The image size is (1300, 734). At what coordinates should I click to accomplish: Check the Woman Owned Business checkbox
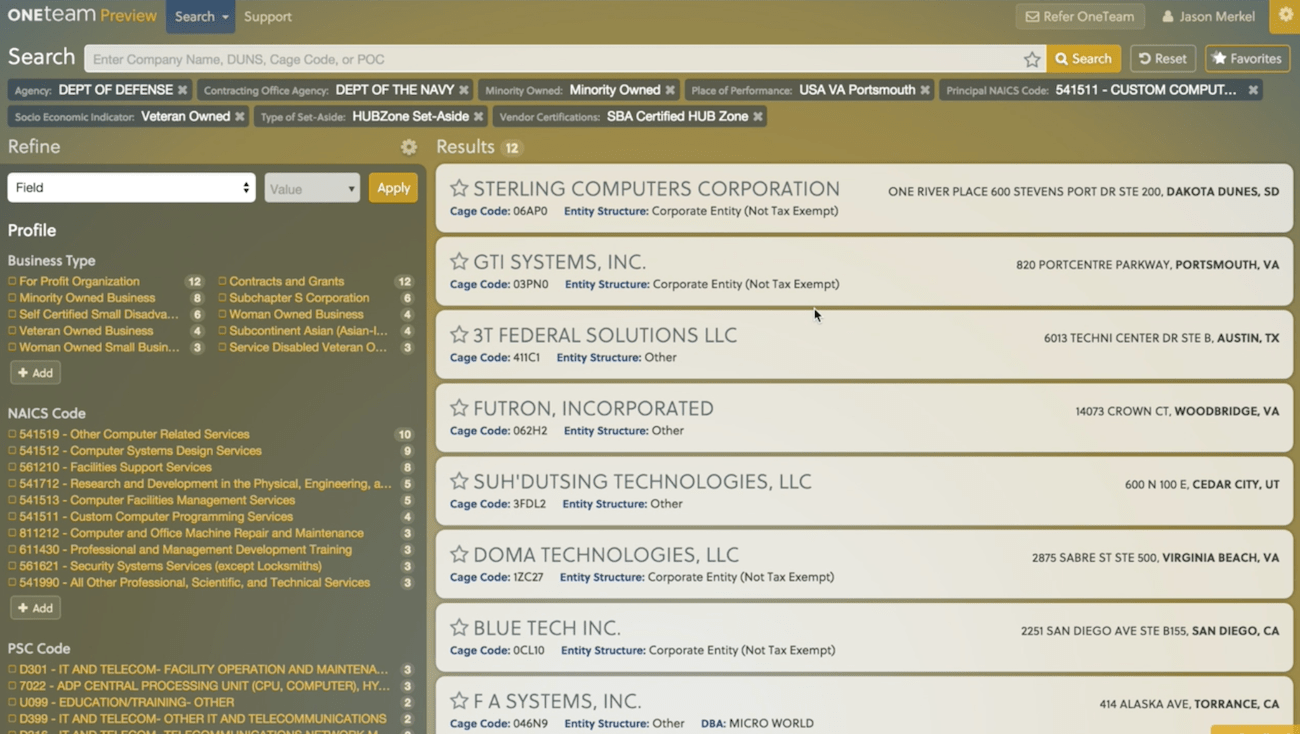222,314
